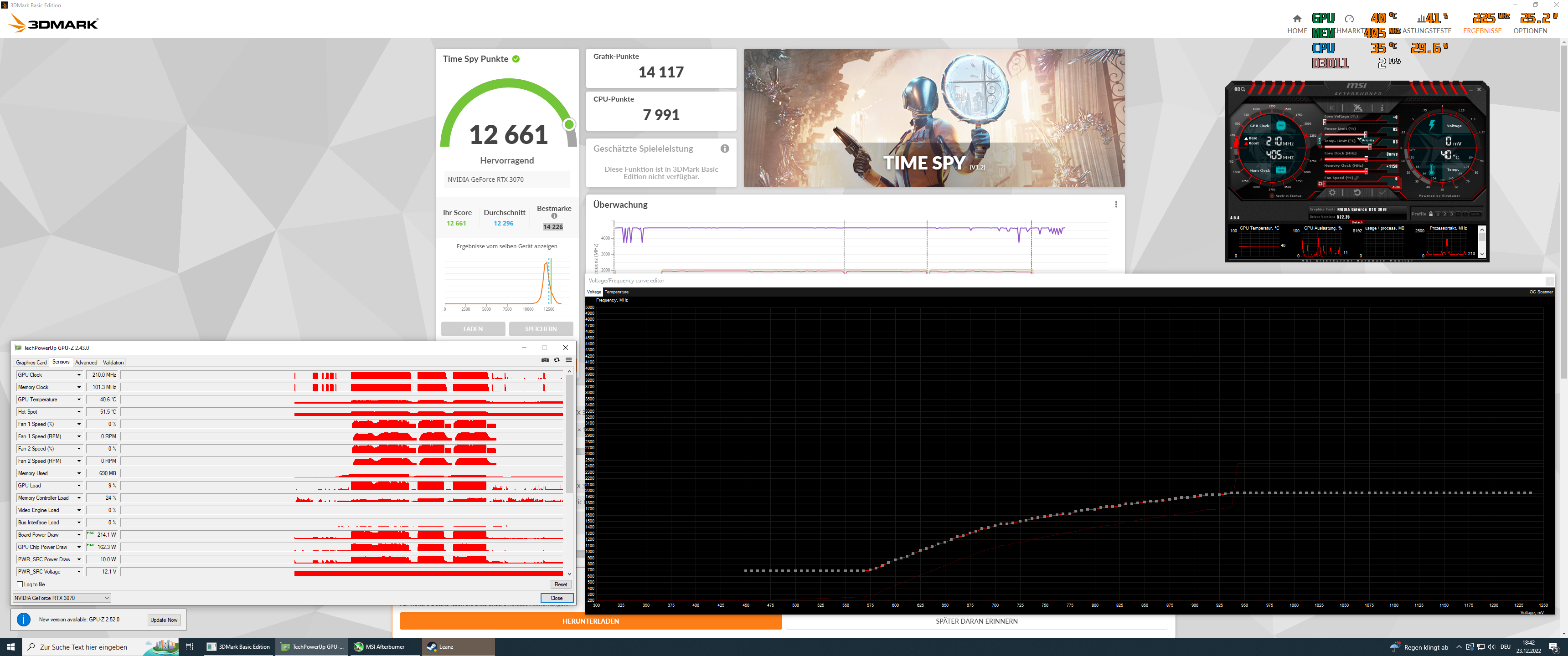This screenshot has width=1568, height=656.
Task: Enable the Log to file checkbox
Action: pyautogui.click(x=20, y=584)
